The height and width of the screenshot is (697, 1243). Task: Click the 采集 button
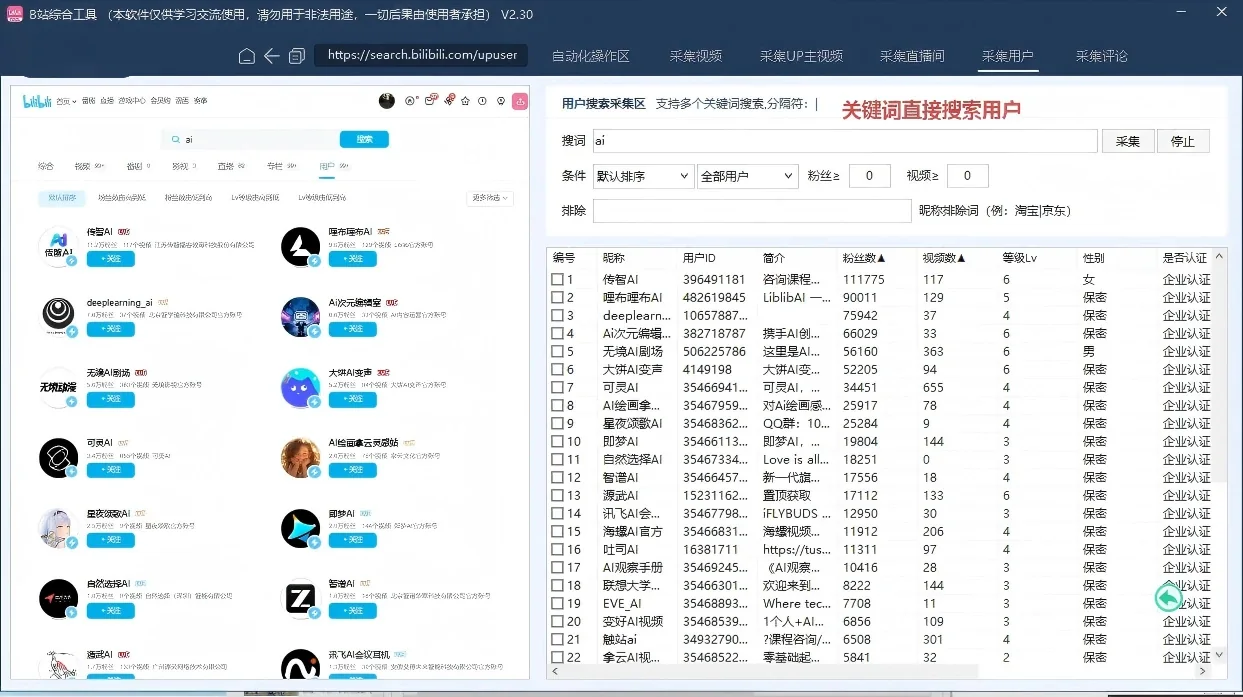(x=1128, y=141)
